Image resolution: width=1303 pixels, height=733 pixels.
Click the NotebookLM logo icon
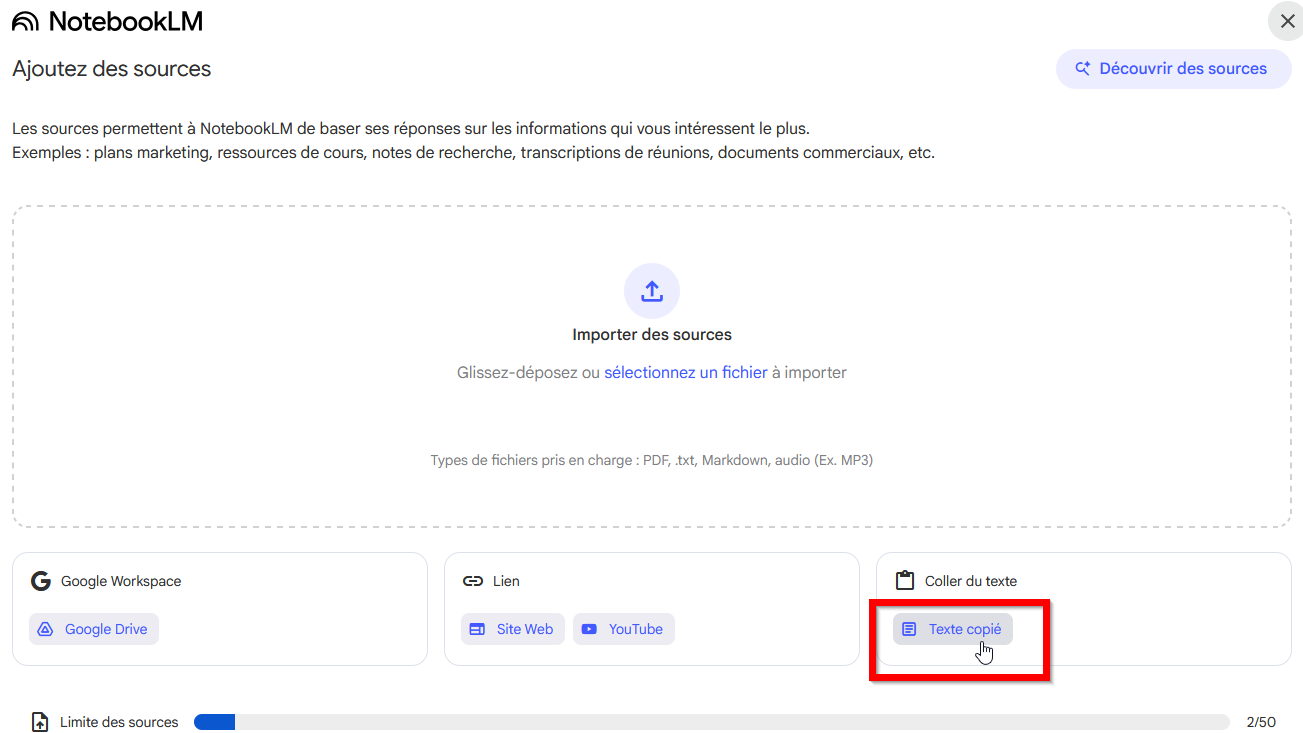26,21
